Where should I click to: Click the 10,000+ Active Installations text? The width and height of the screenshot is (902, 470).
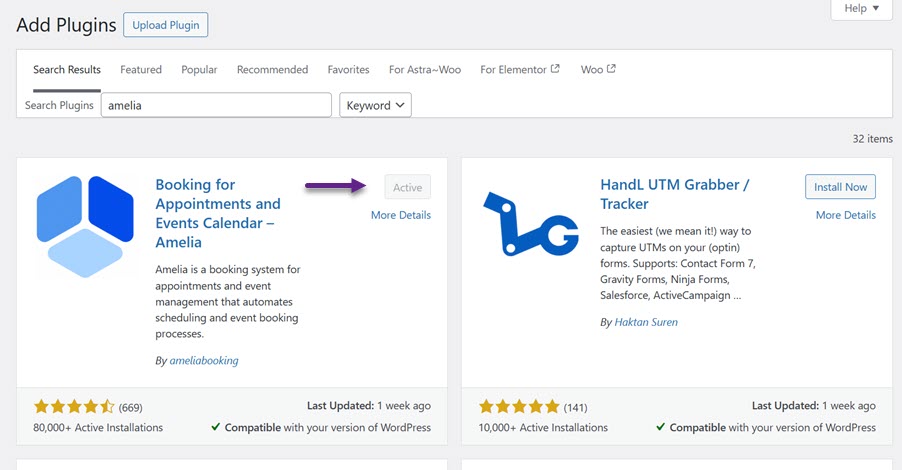[x=543, y=427]
